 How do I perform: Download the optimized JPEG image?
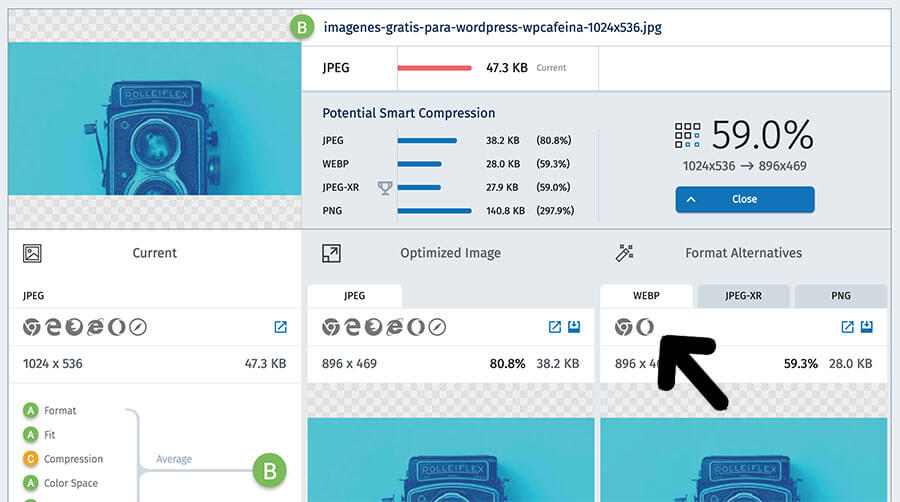574,327
